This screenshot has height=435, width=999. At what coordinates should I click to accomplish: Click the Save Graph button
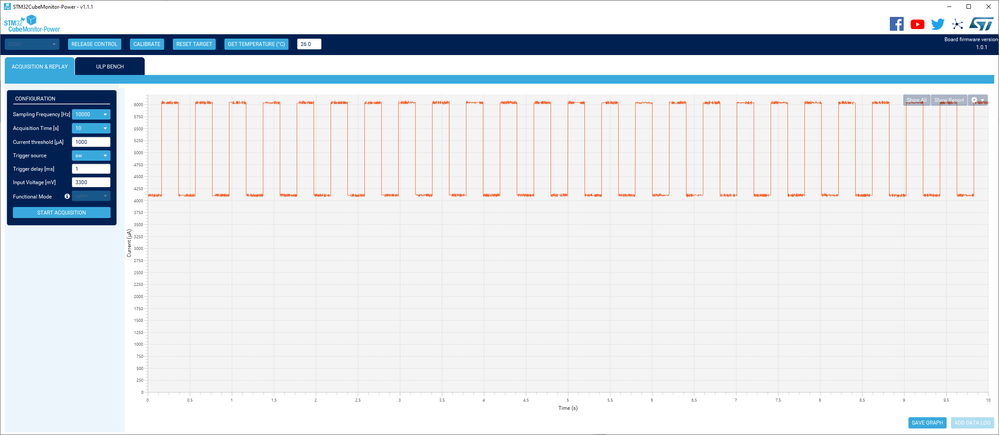927,422
